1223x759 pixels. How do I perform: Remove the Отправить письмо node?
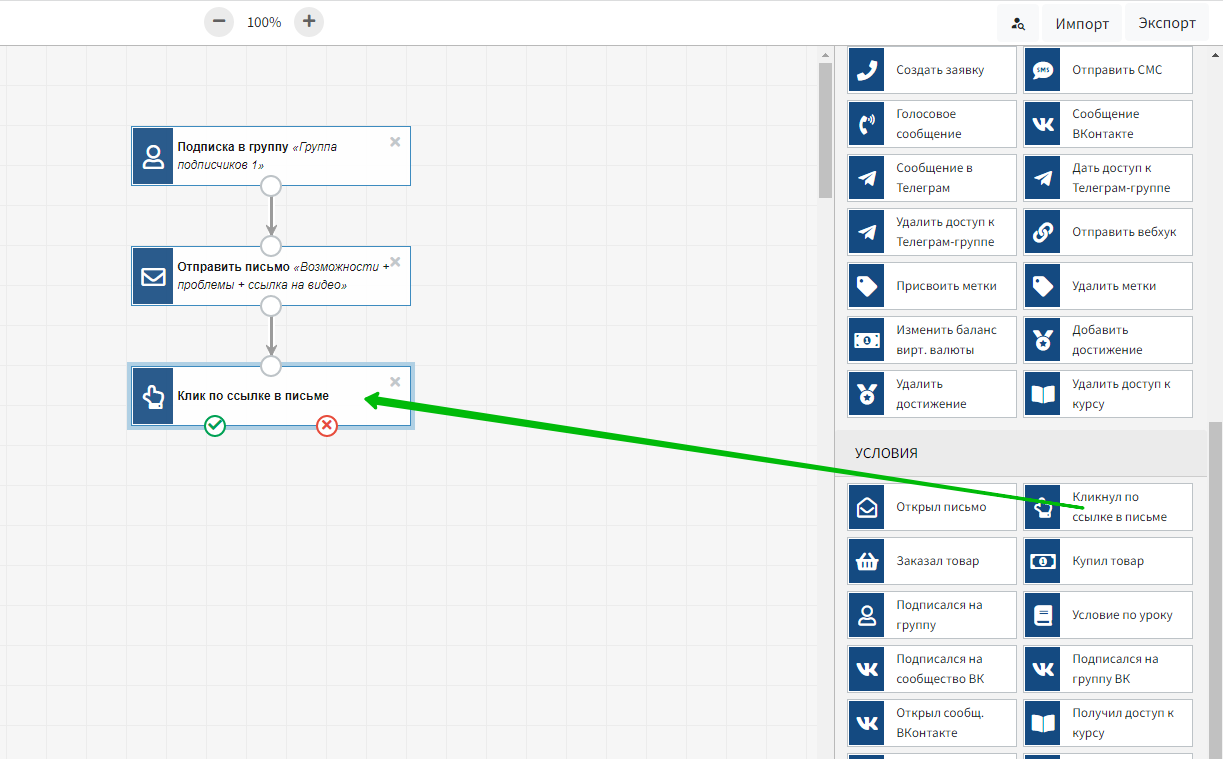coord(395,262)
